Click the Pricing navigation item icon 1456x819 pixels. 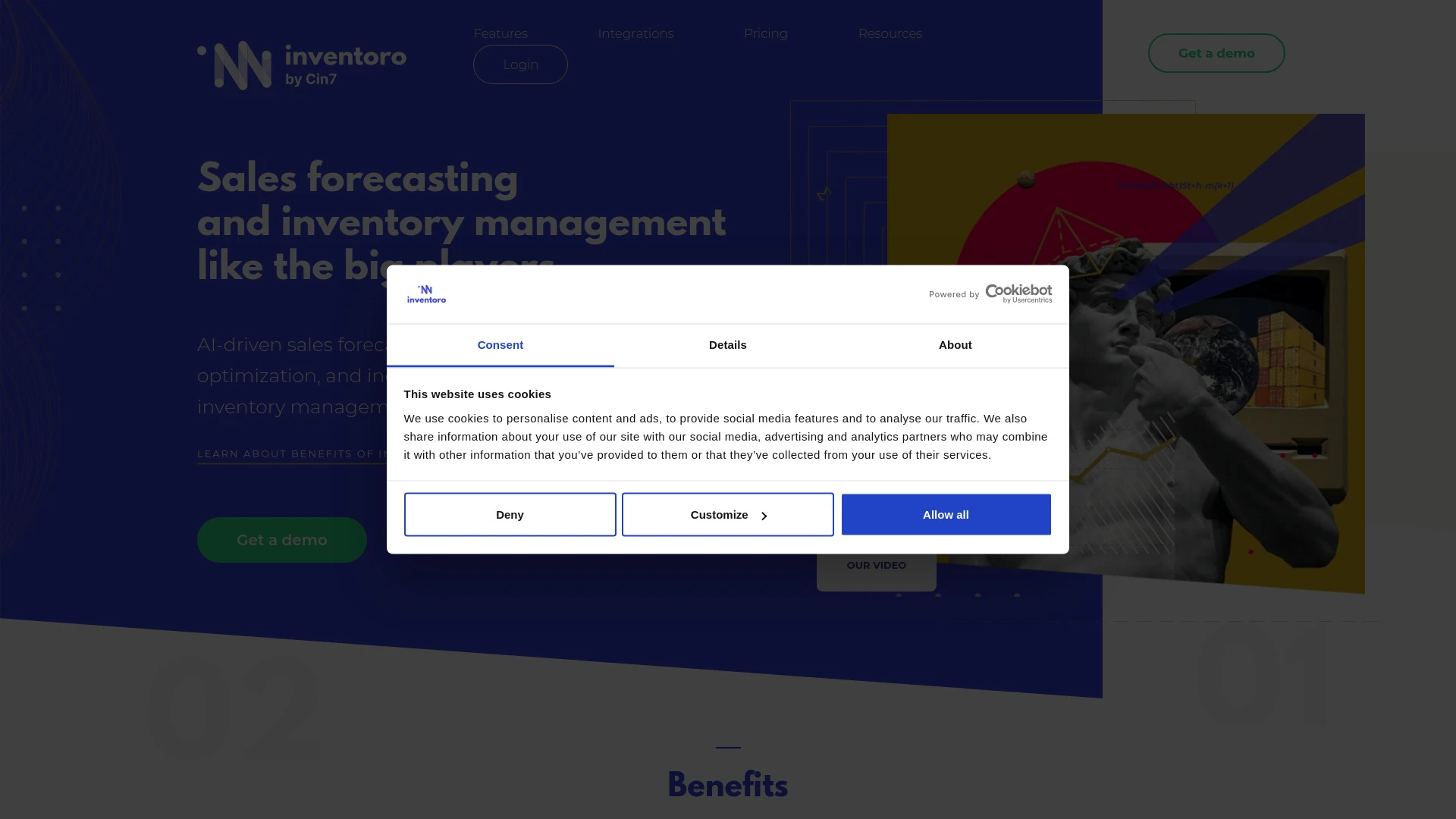point(766,33)
